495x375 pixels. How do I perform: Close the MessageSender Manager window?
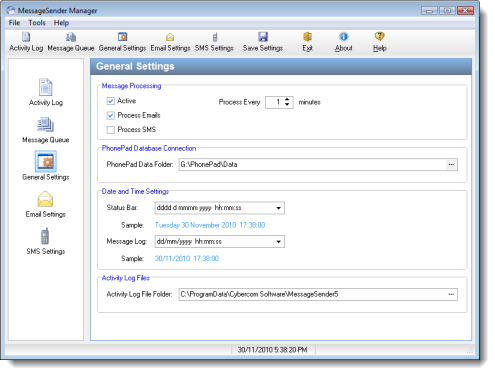pos(465,11)
